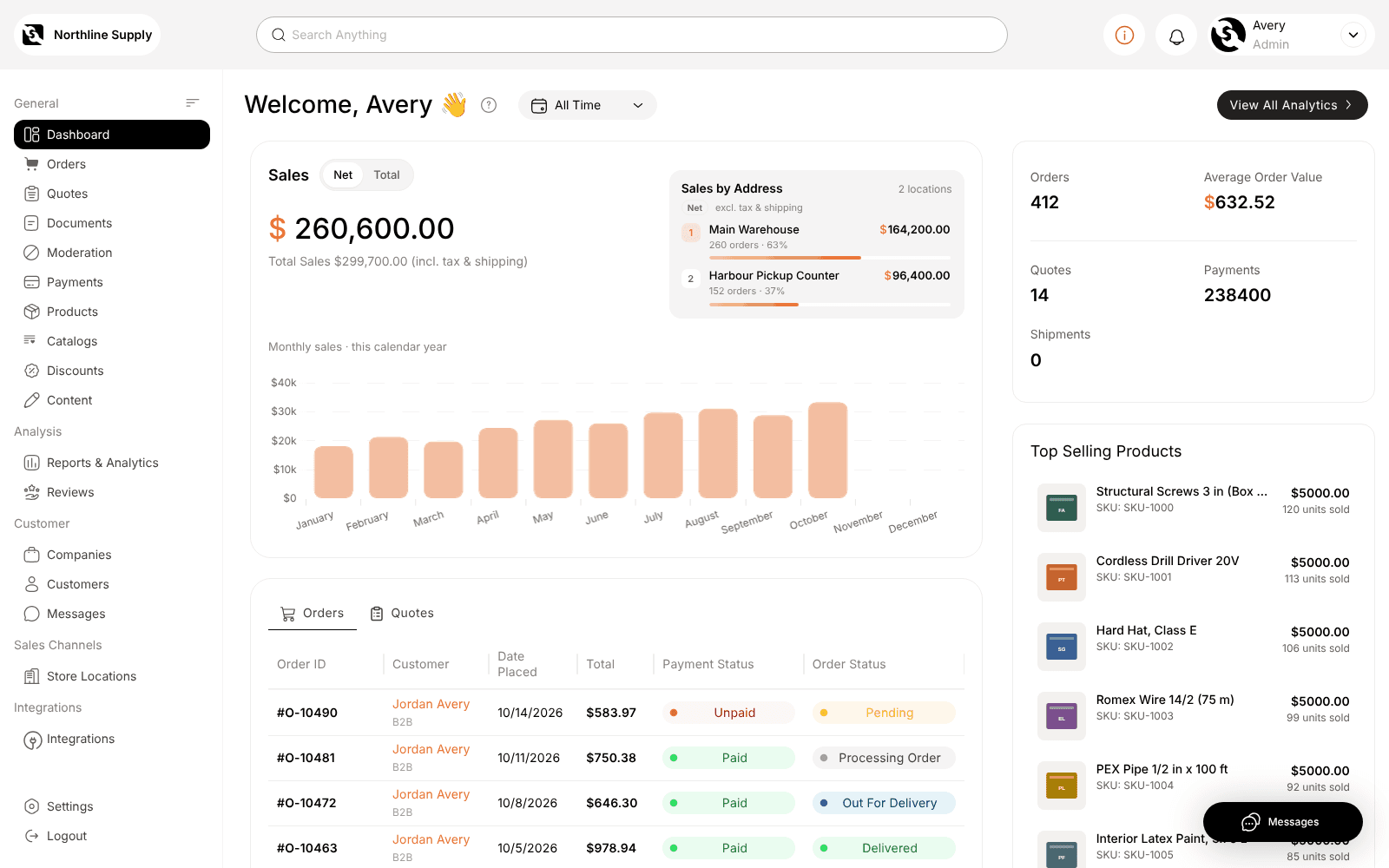This screenshot has width=1389, height=868.
Task: Open Integrations sidebar item
Action: click(x=112, y=739)
